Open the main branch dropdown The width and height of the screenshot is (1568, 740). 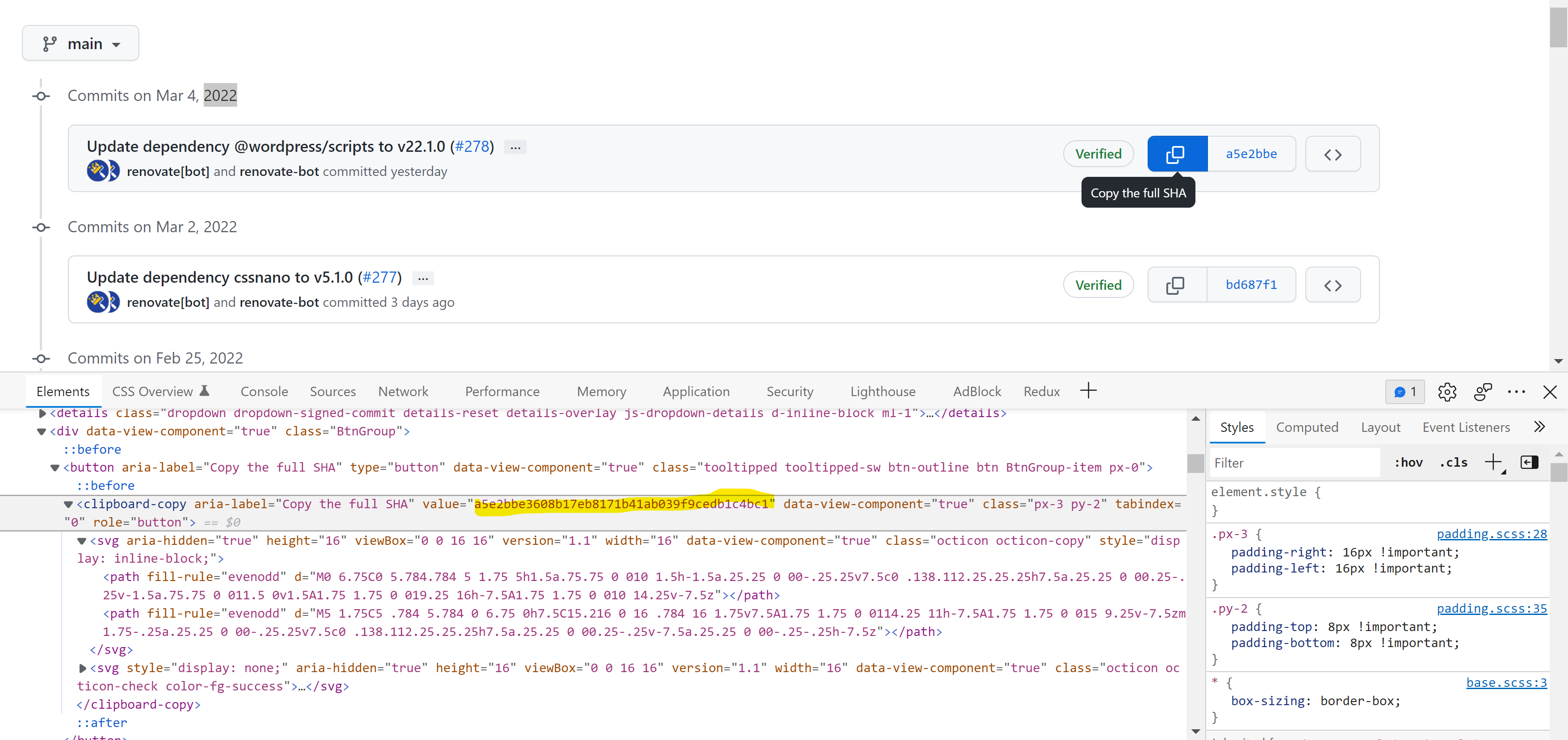(x=81, y=44)
